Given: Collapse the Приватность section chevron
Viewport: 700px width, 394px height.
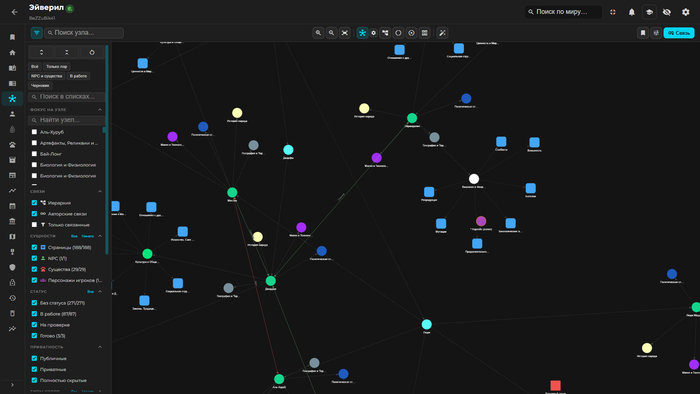Looking at the screenshot, I should click(100, 347).
